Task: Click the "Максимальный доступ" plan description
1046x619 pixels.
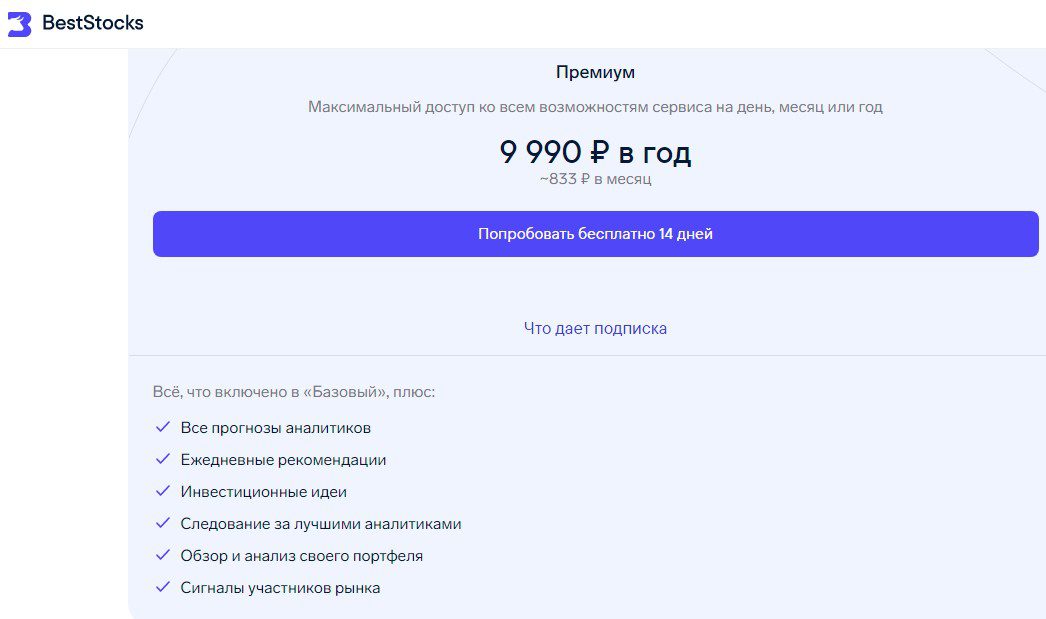Action: click(x=595, y=107)
